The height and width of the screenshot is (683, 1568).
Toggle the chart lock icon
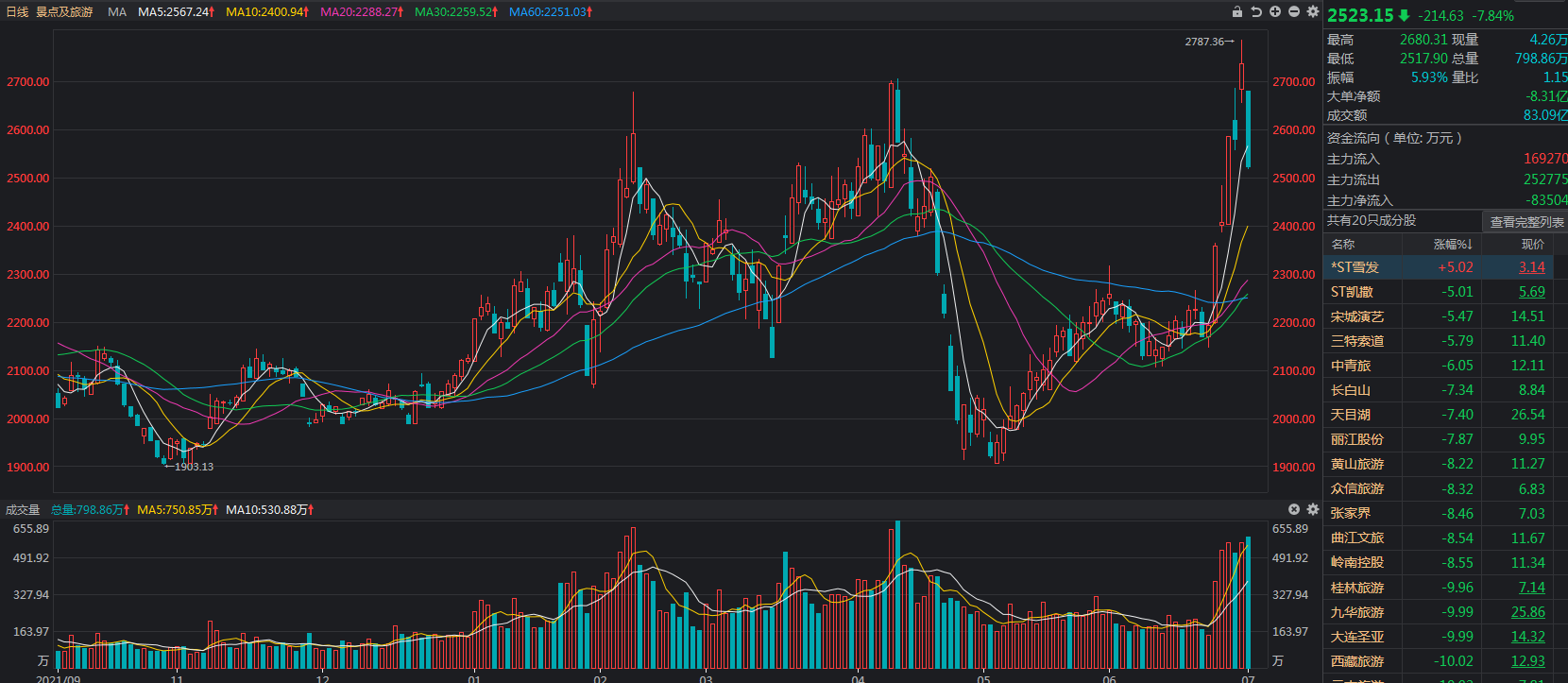(1237, 12)
